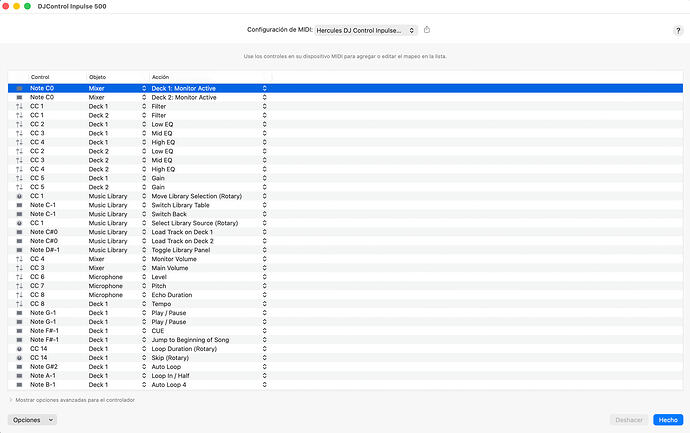Open the Opciones dropdown menu
Screen dimensions: 690x433
tap(32, 420)
